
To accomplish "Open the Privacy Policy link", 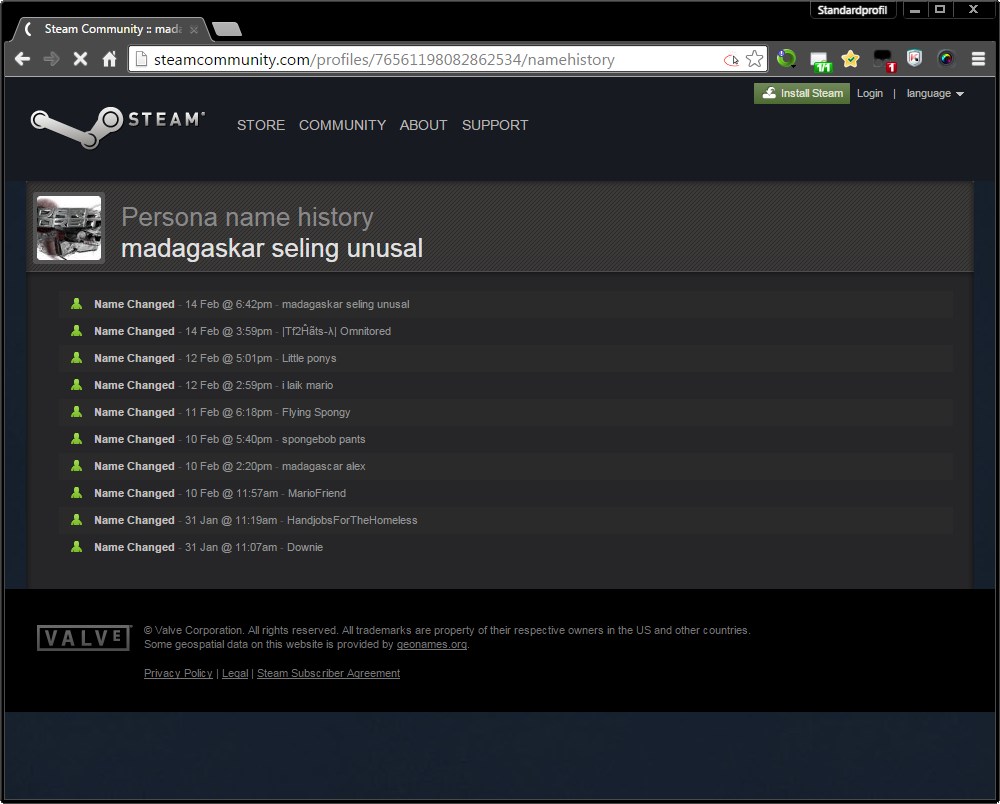I will pos(178,673).
